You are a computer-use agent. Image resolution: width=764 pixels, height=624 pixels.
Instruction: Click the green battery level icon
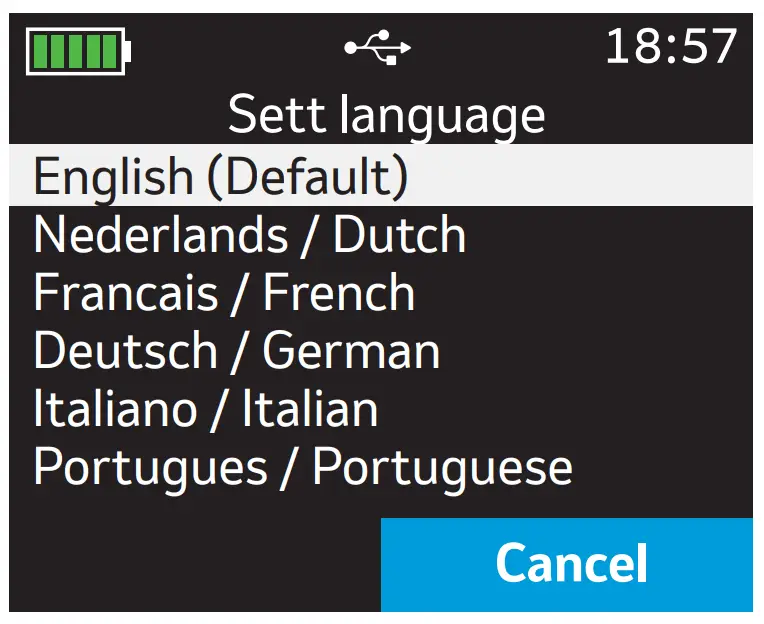click(x=79, y=51)
